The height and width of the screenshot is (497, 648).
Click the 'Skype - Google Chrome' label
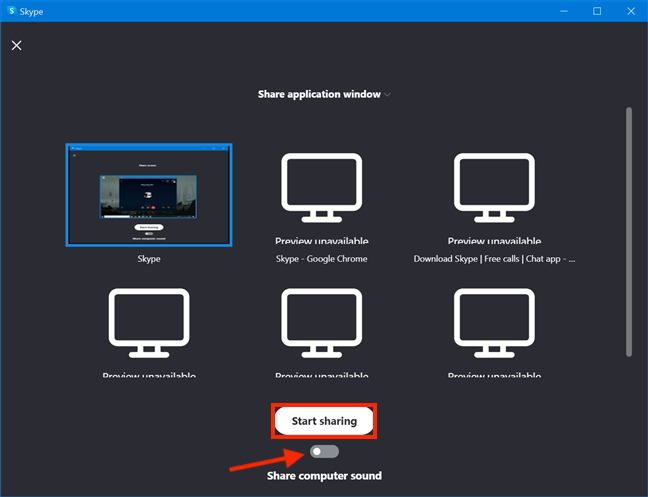pos(322,259)
